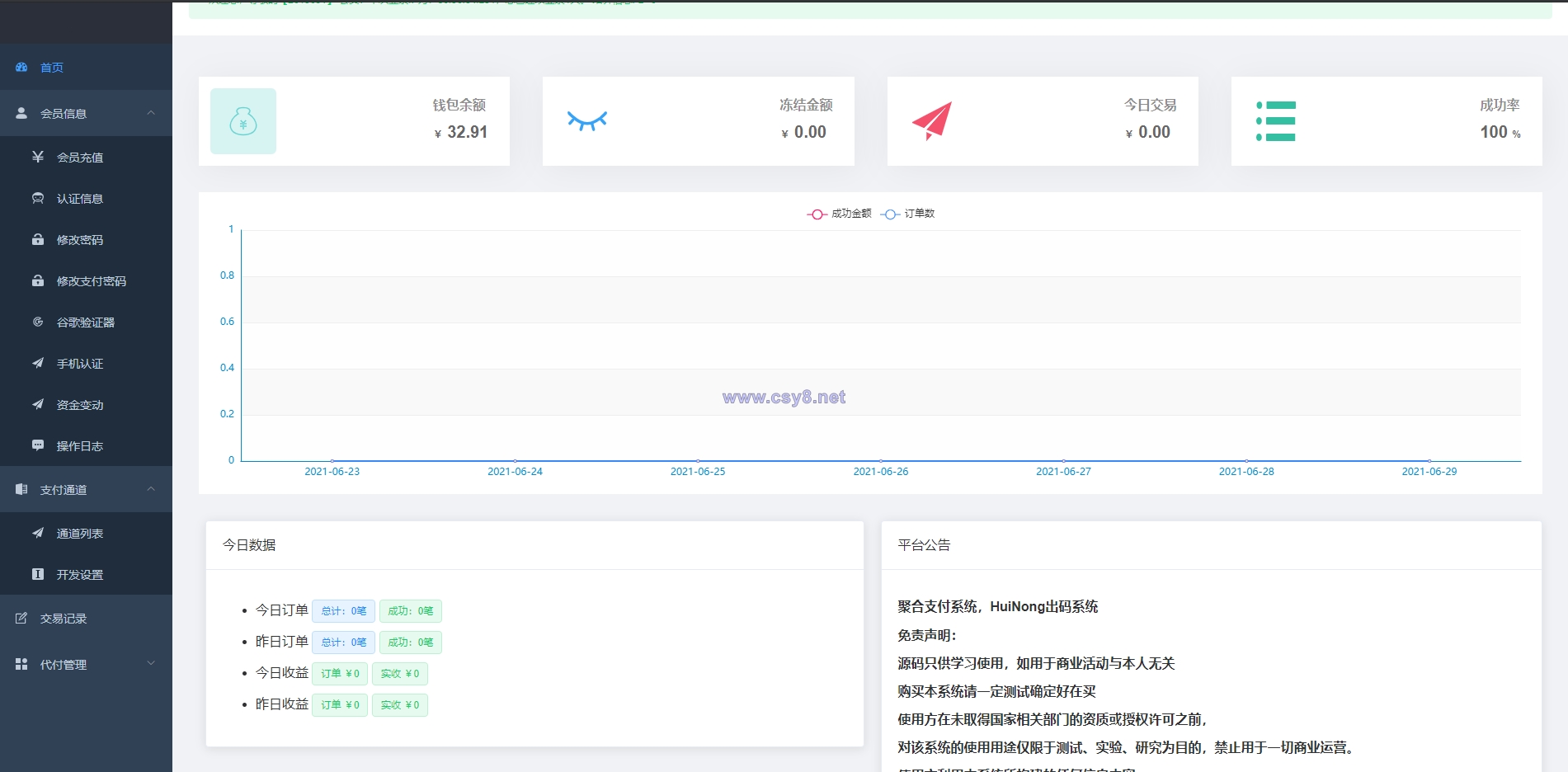Click the lock icon beside 修改支付密码
The height and width of the screenshot is (772, 1568).
tap(38, 280)
